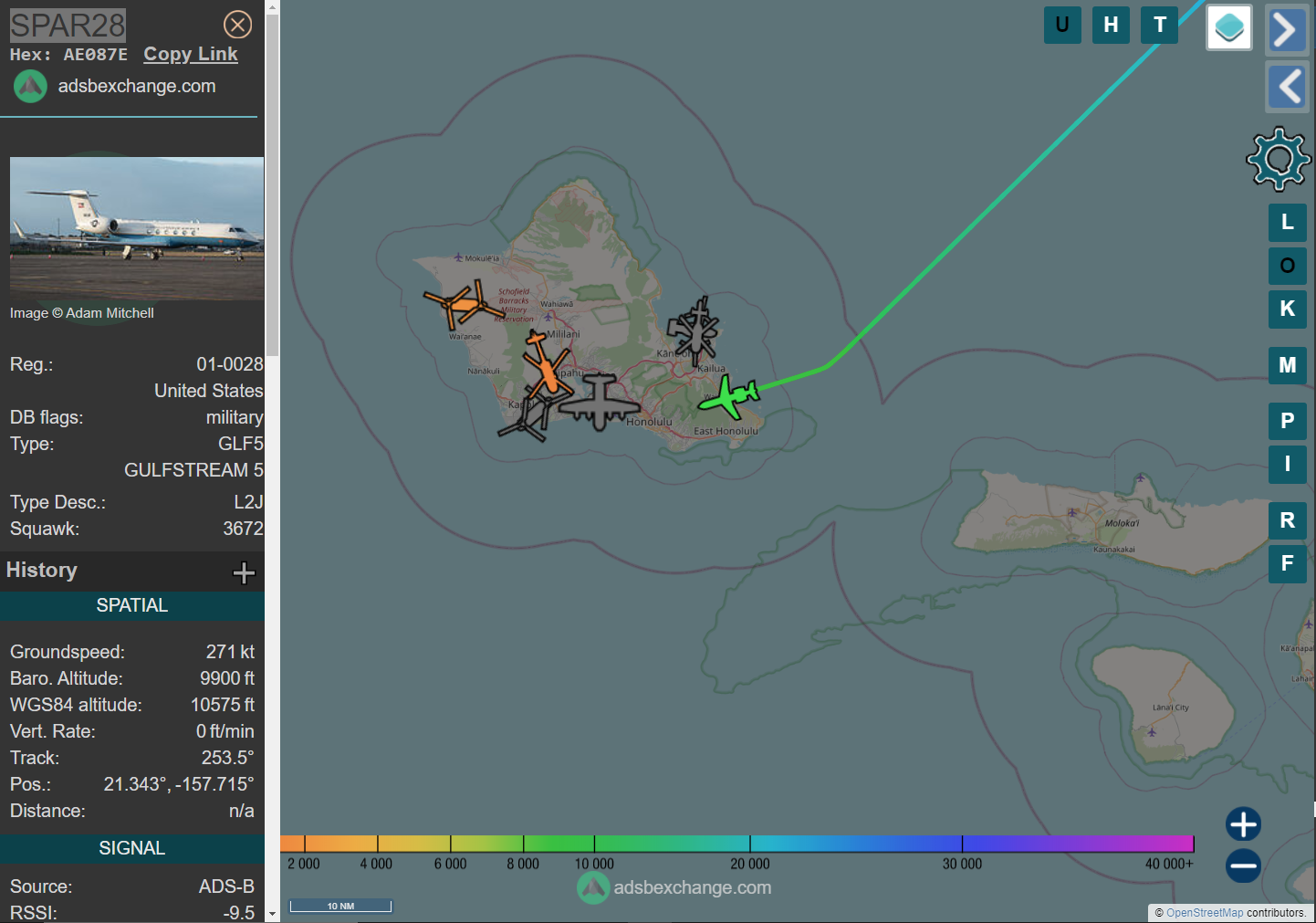Click the R map button
The width and height of the screenshot is (1316, 923).
click(x=1288, y=520)
